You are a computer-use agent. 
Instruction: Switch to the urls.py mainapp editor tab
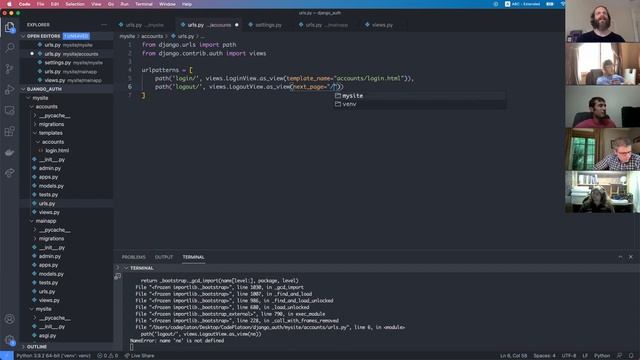click(x=326, y=25)
